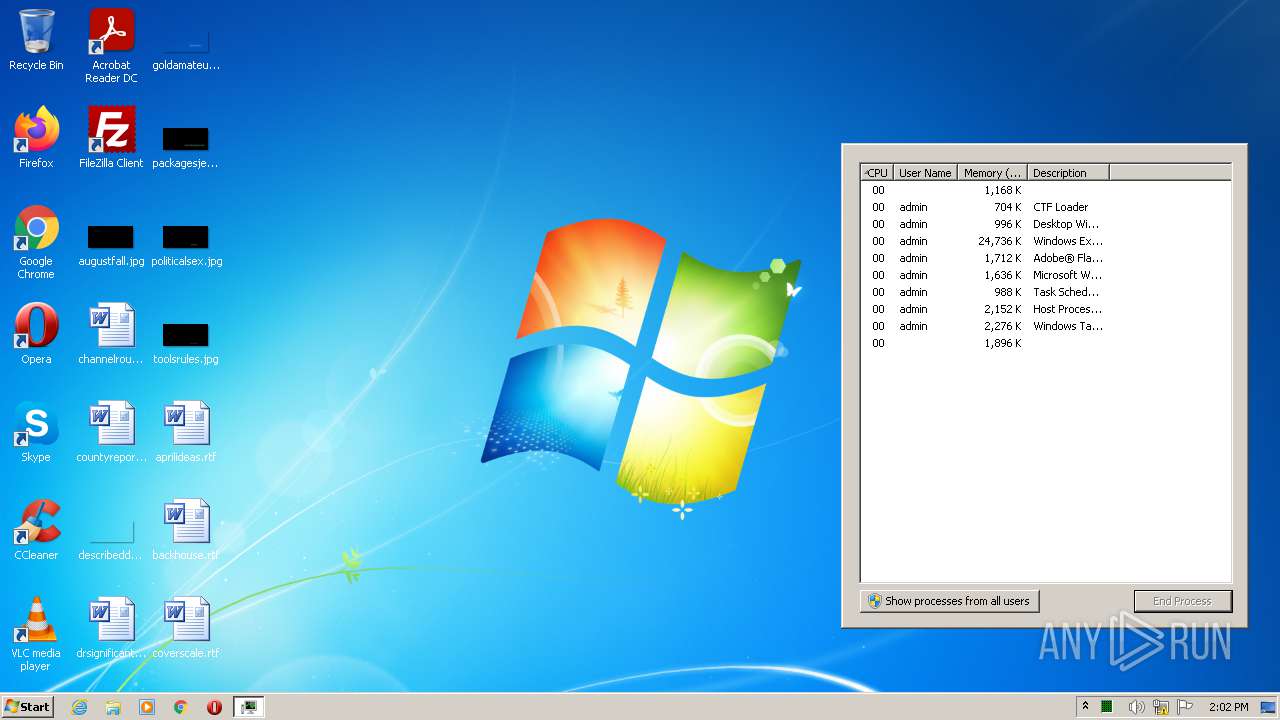Click the volume speaker tray icon
Viewport: 1280px width, 720px height.
tap(1136, 707)
